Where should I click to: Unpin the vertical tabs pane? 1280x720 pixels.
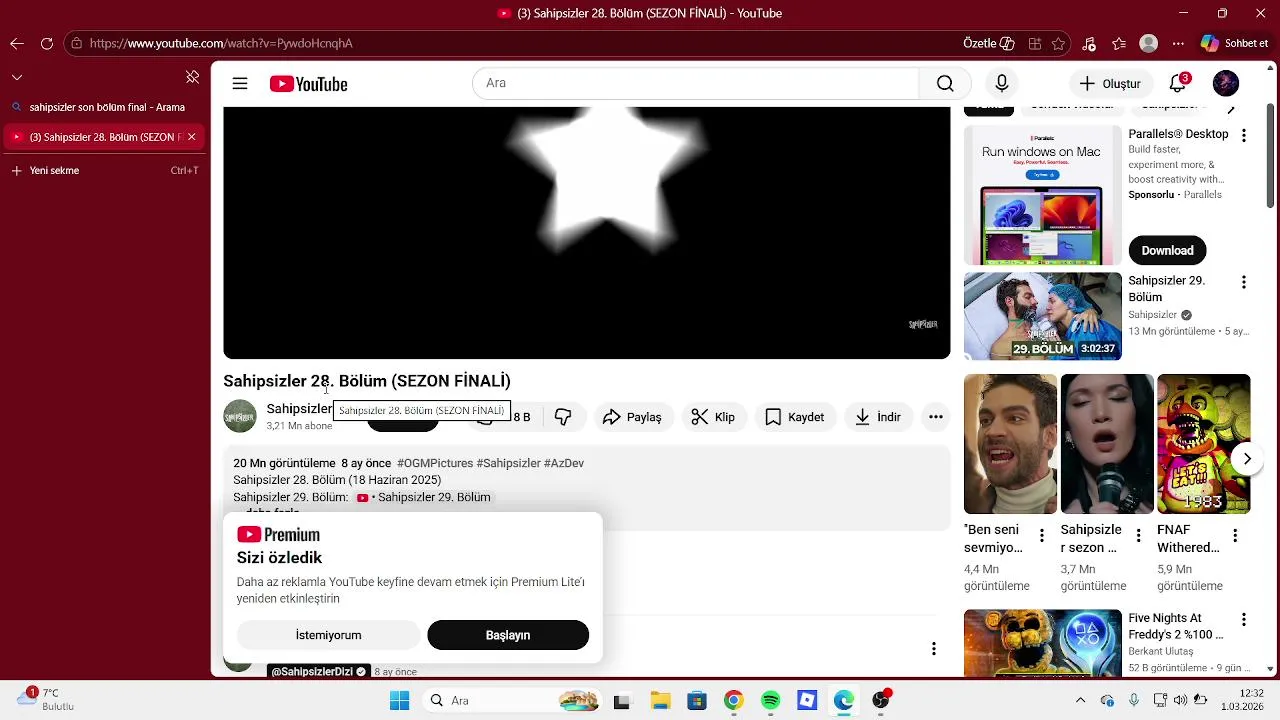(x=192, y=77)
